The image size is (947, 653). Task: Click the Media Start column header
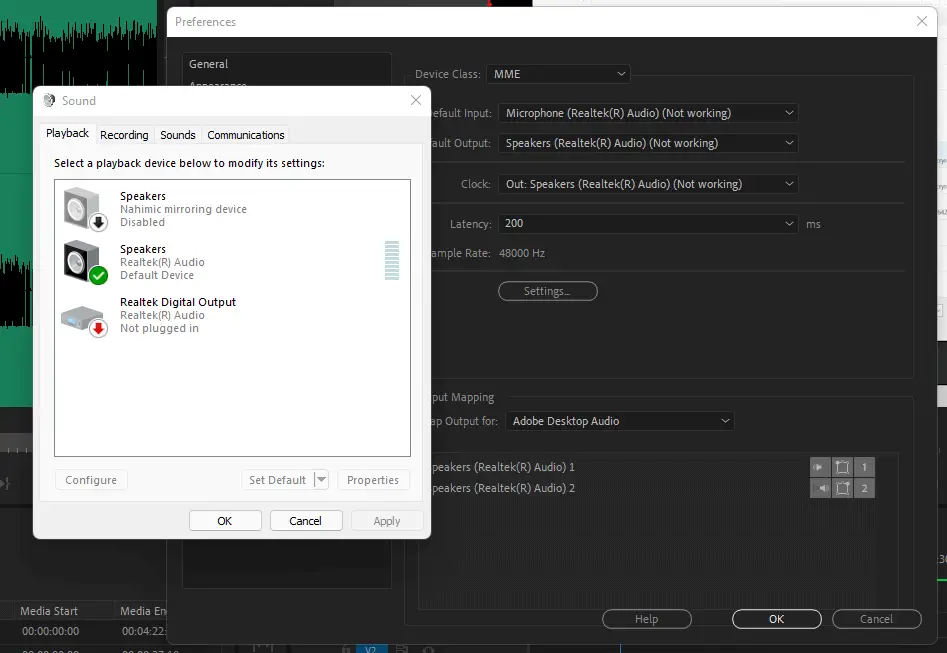click(x=49, y=611)
